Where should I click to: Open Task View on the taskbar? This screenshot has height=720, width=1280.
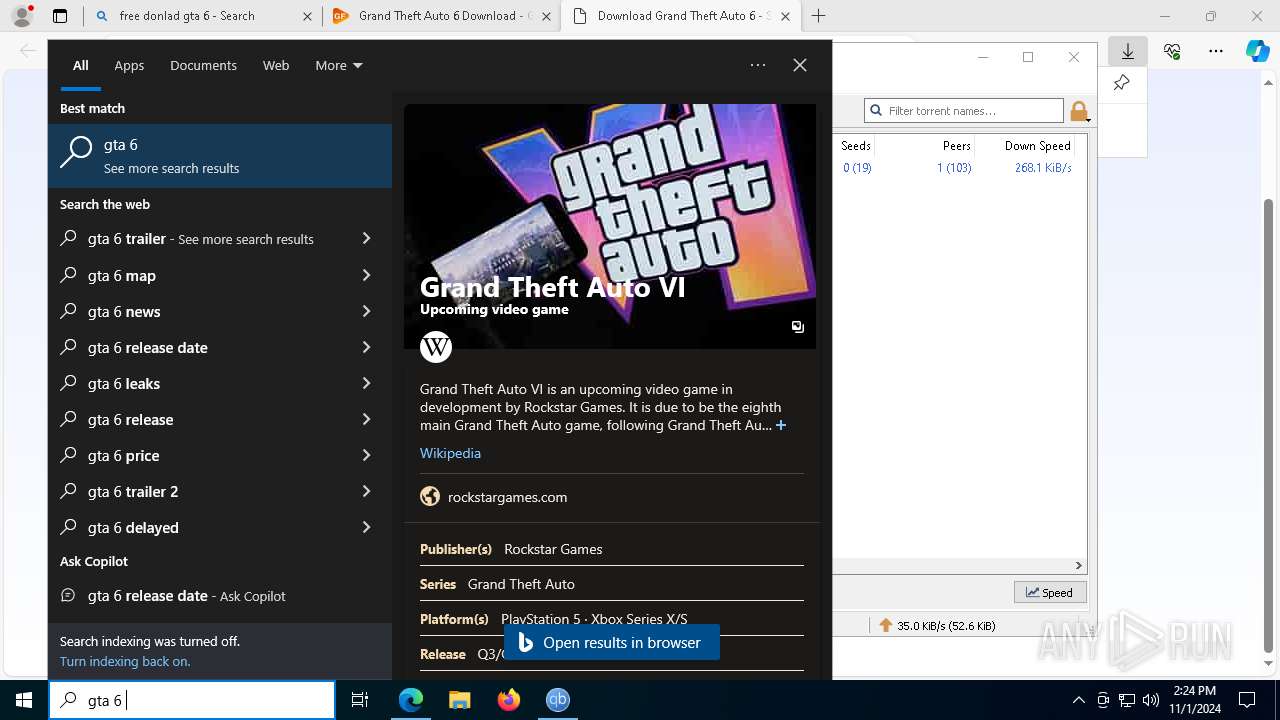pos(360,700)
